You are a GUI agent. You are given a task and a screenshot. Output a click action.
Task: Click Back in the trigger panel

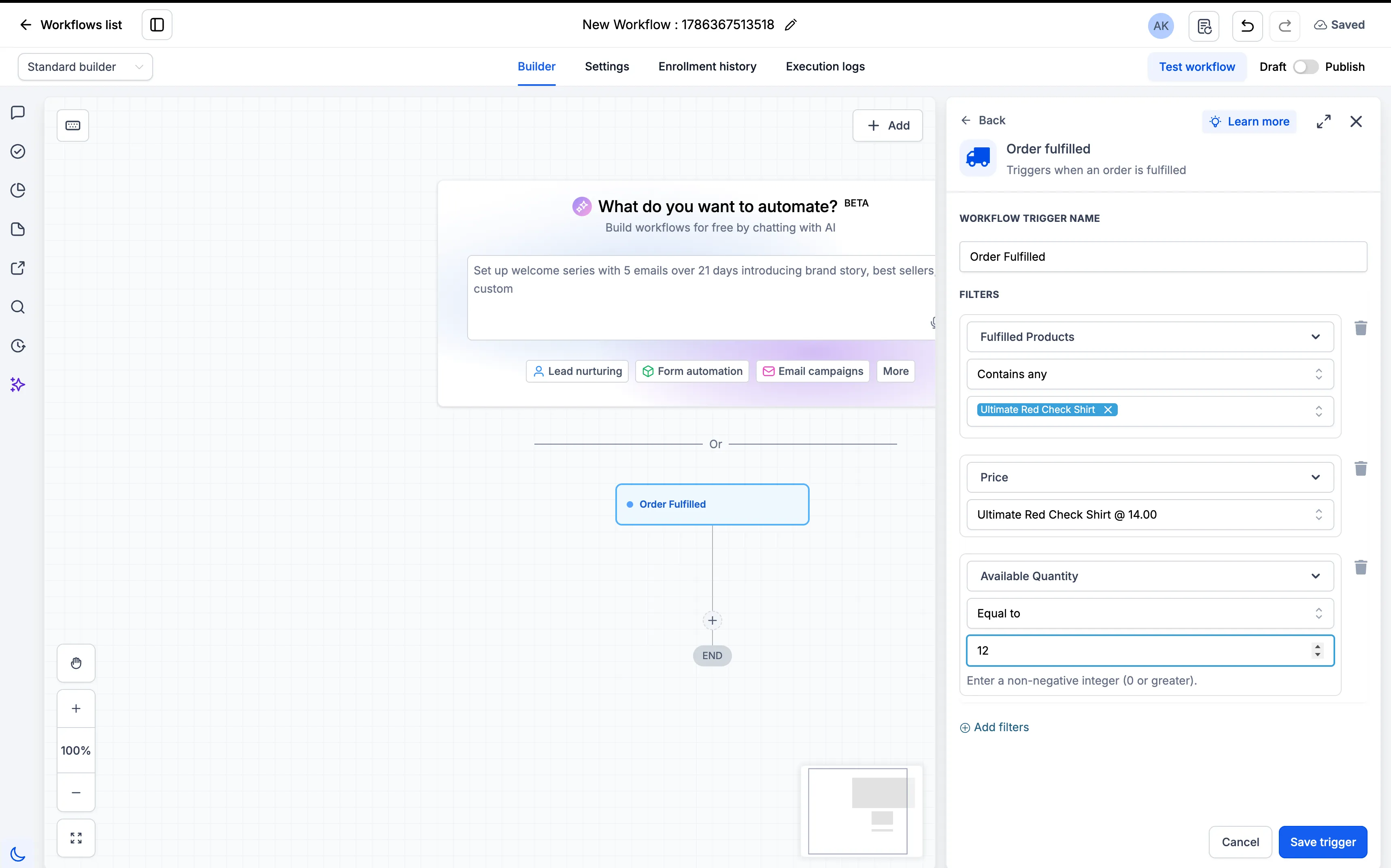(x=983, y=121)
